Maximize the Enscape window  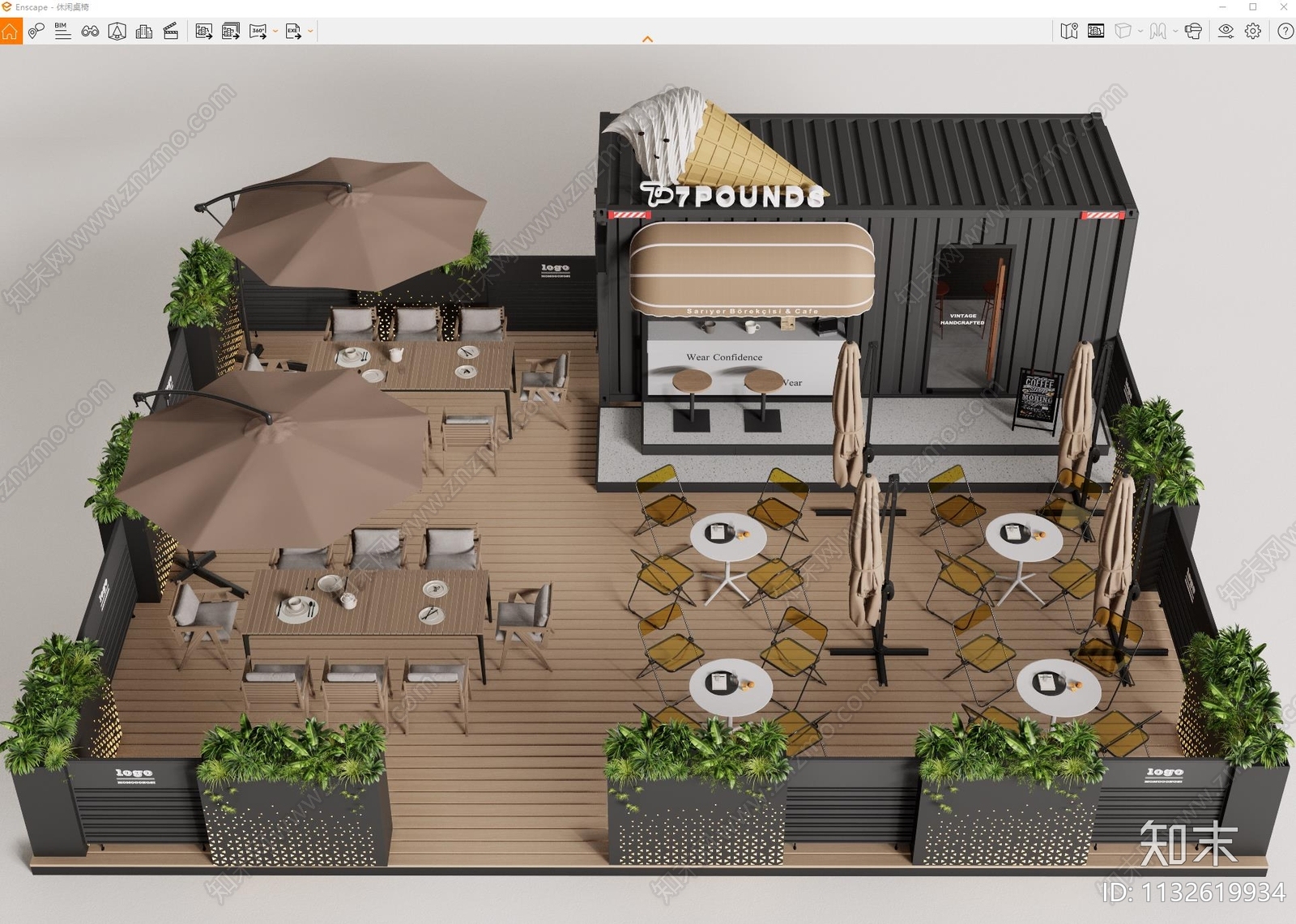pyautogui.click(x=1253, y=6)
